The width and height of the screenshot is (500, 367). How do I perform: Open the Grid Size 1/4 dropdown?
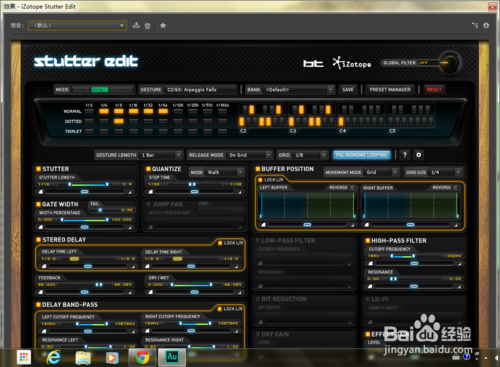point(446,172)
